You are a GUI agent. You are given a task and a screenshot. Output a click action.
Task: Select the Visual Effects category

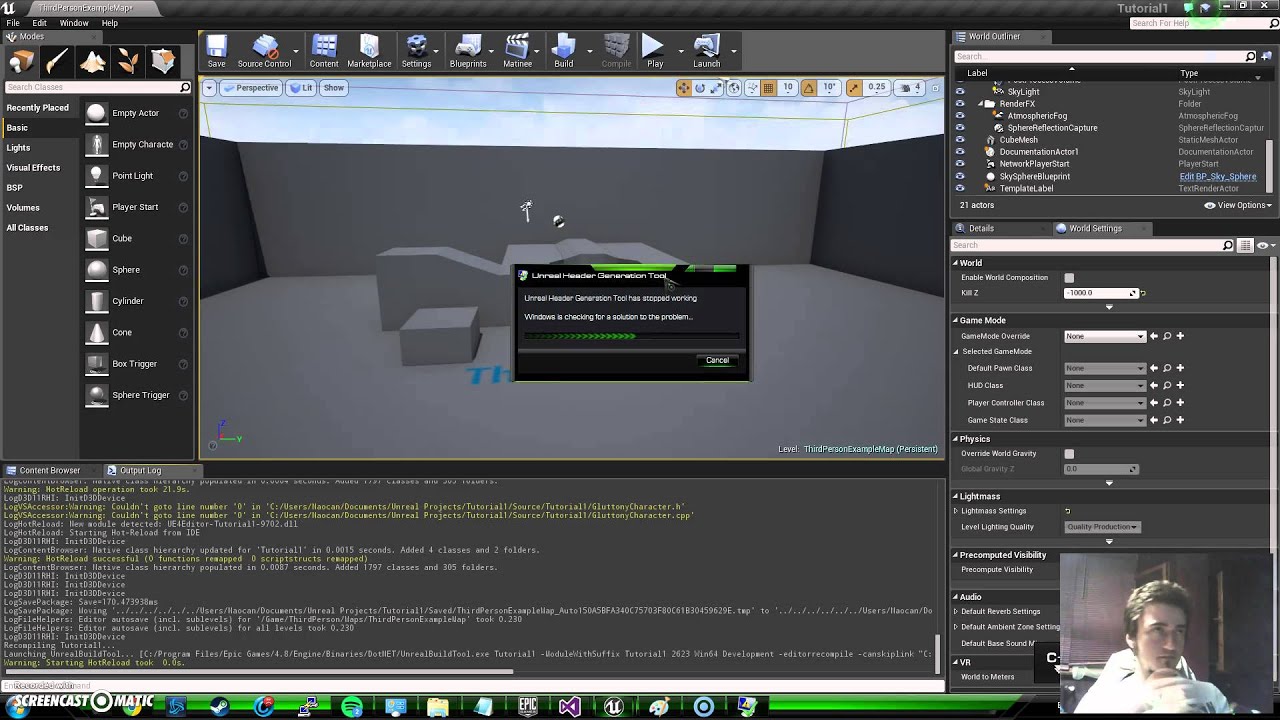[33, 168]
